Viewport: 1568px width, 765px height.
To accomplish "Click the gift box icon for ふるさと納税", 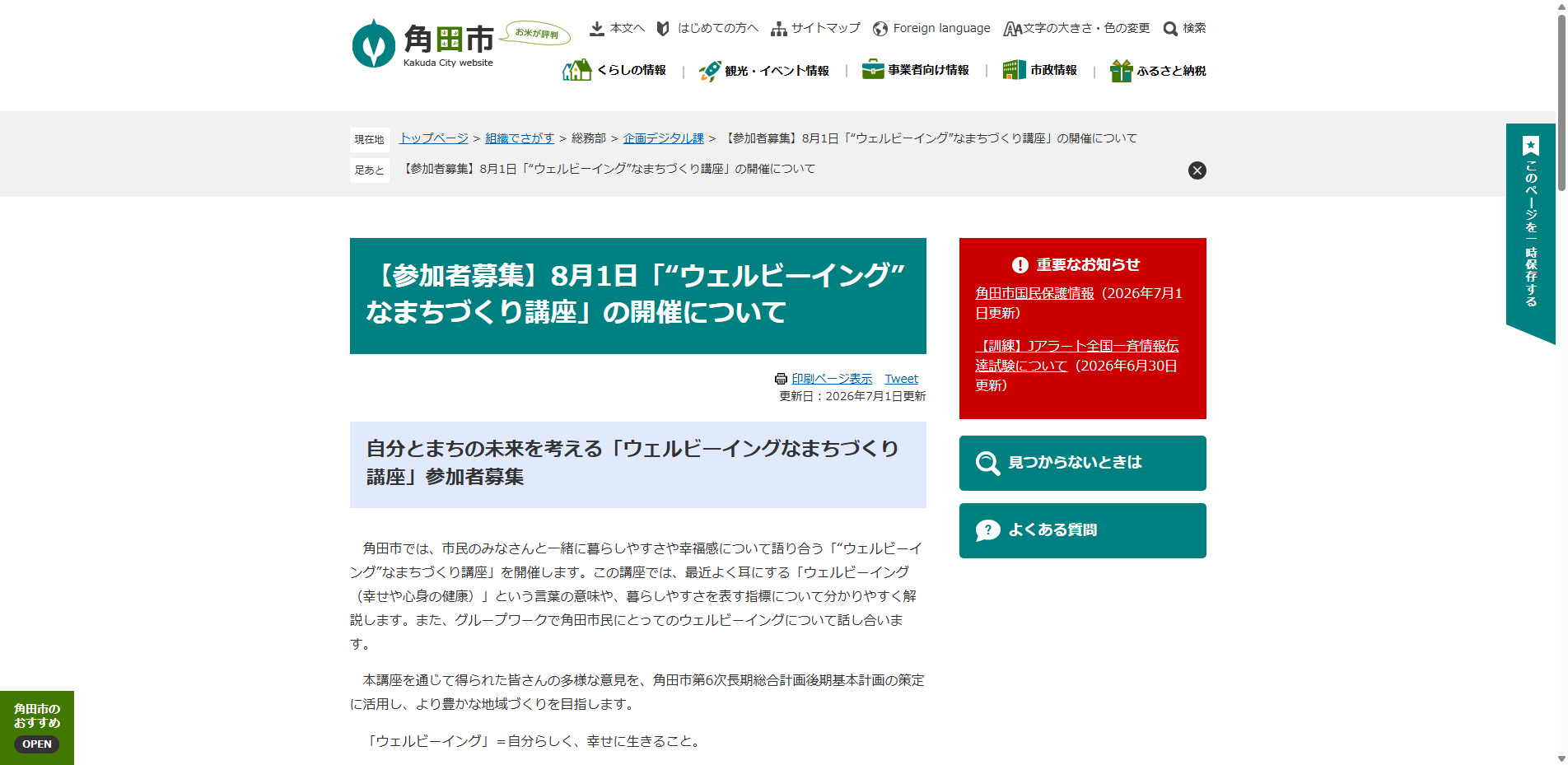I will pyautogui.click(x=1121, y=71).
